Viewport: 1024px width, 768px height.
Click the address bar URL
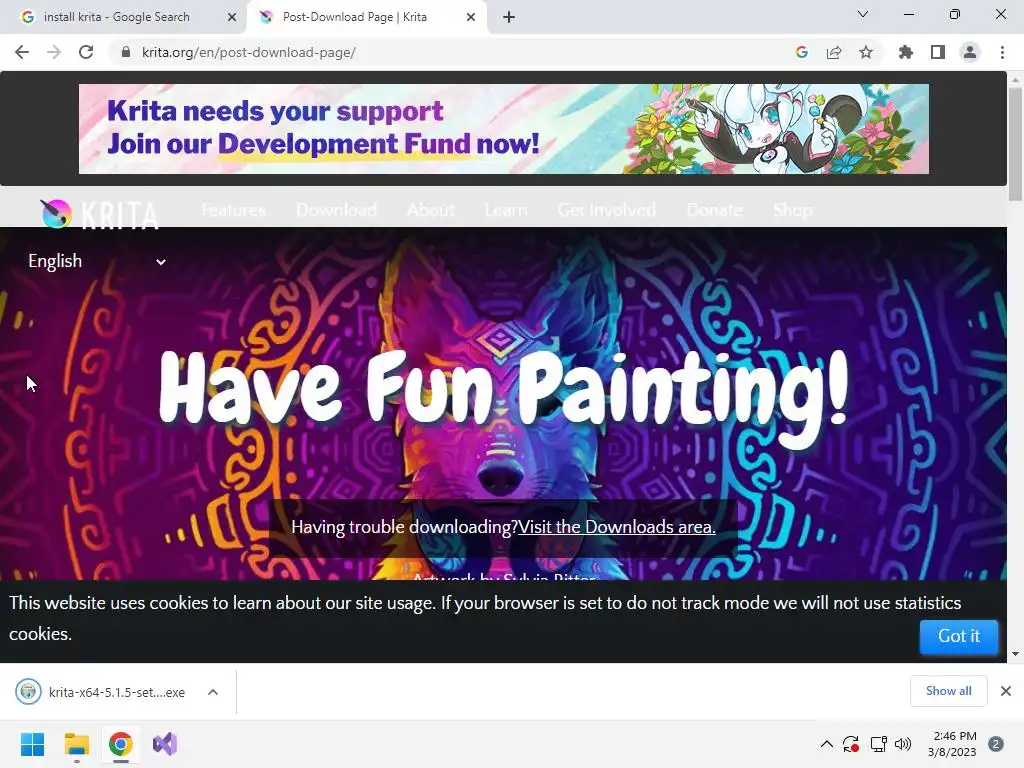249,52
